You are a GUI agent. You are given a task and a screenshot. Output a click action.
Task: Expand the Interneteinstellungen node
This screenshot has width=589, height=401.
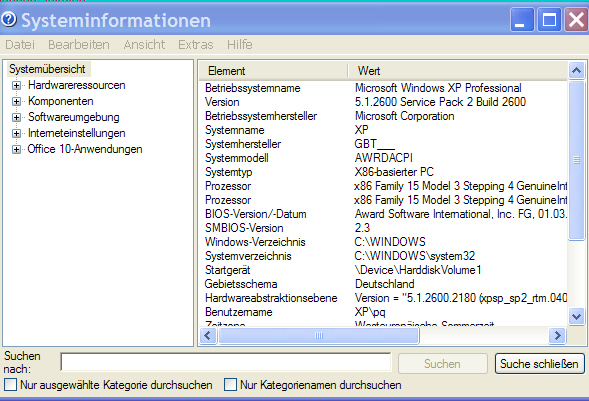pos(16,133)
